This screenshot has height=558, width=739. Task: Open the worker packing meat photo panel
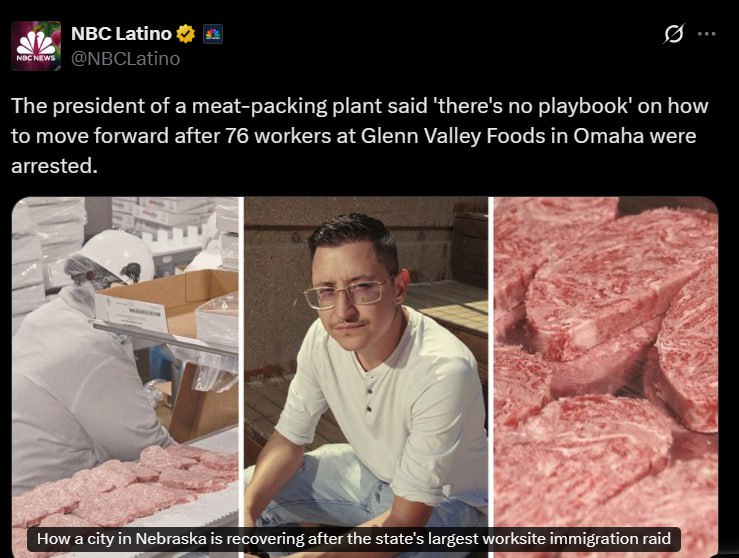click(x=125, y=377)
